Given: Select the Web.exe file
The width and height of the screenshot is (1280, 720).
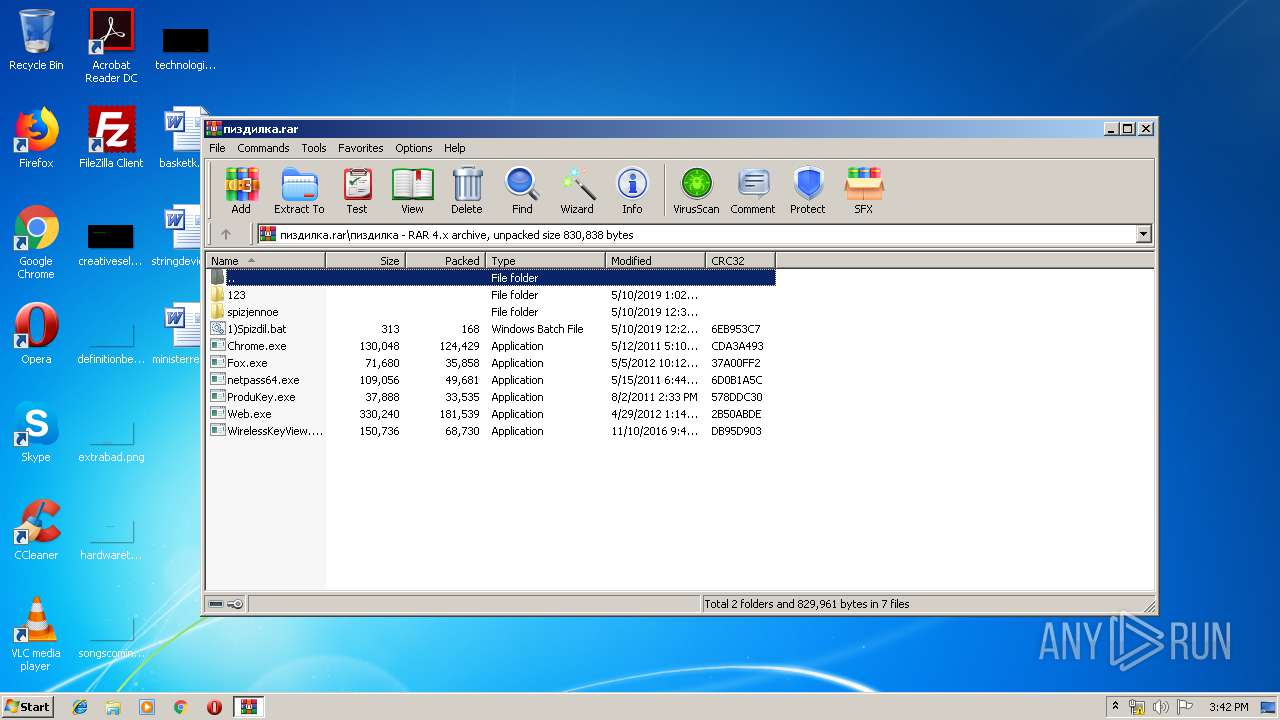Looking at the screenshot, I should 491,414.
